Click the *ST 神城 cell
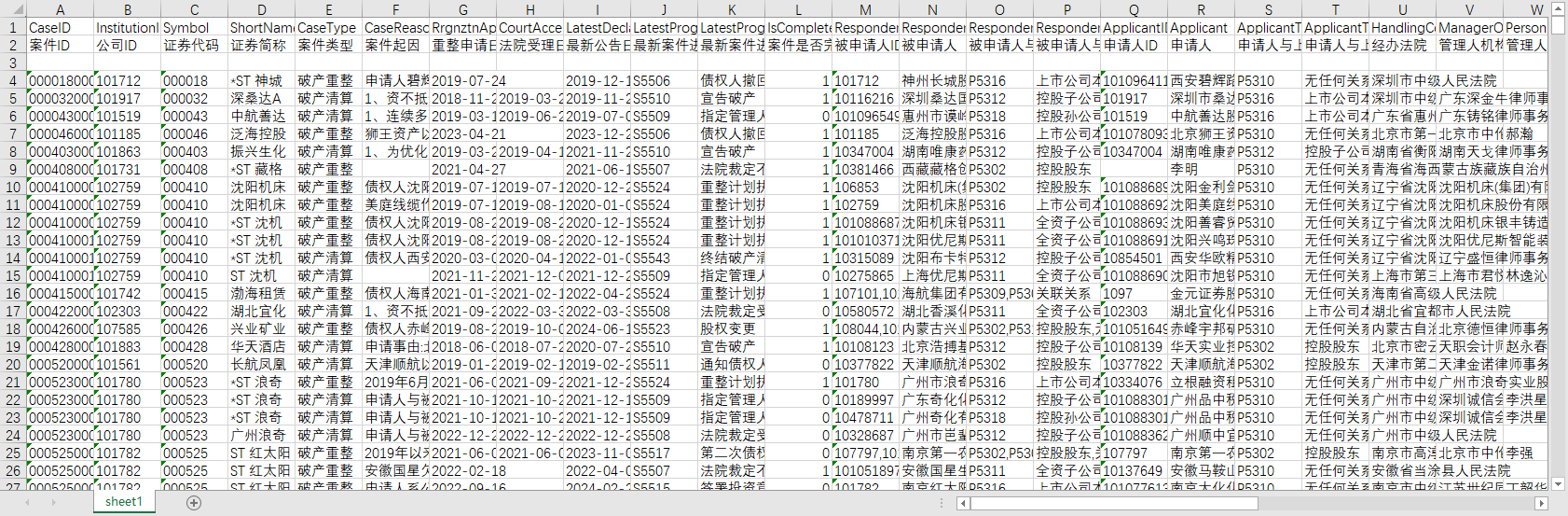The width and height of the screenshot is (1568, 516). pos(261,80)
